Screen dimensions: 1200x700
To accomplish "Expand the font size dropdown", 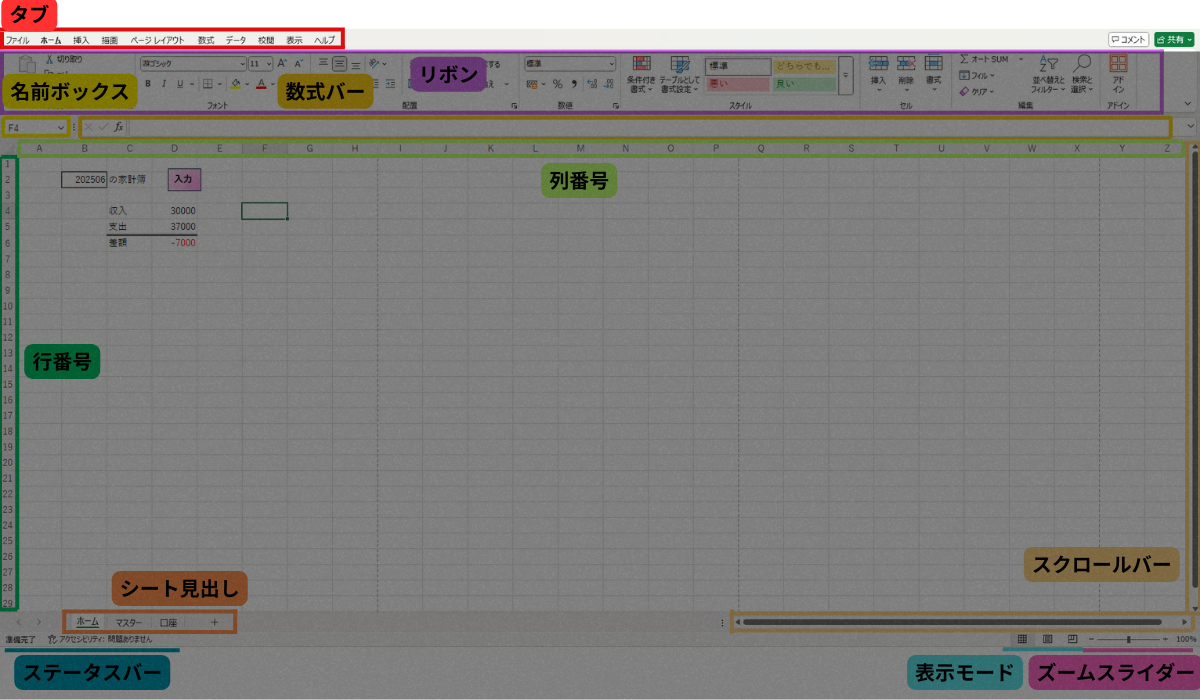I will click(x=268, y=63).
